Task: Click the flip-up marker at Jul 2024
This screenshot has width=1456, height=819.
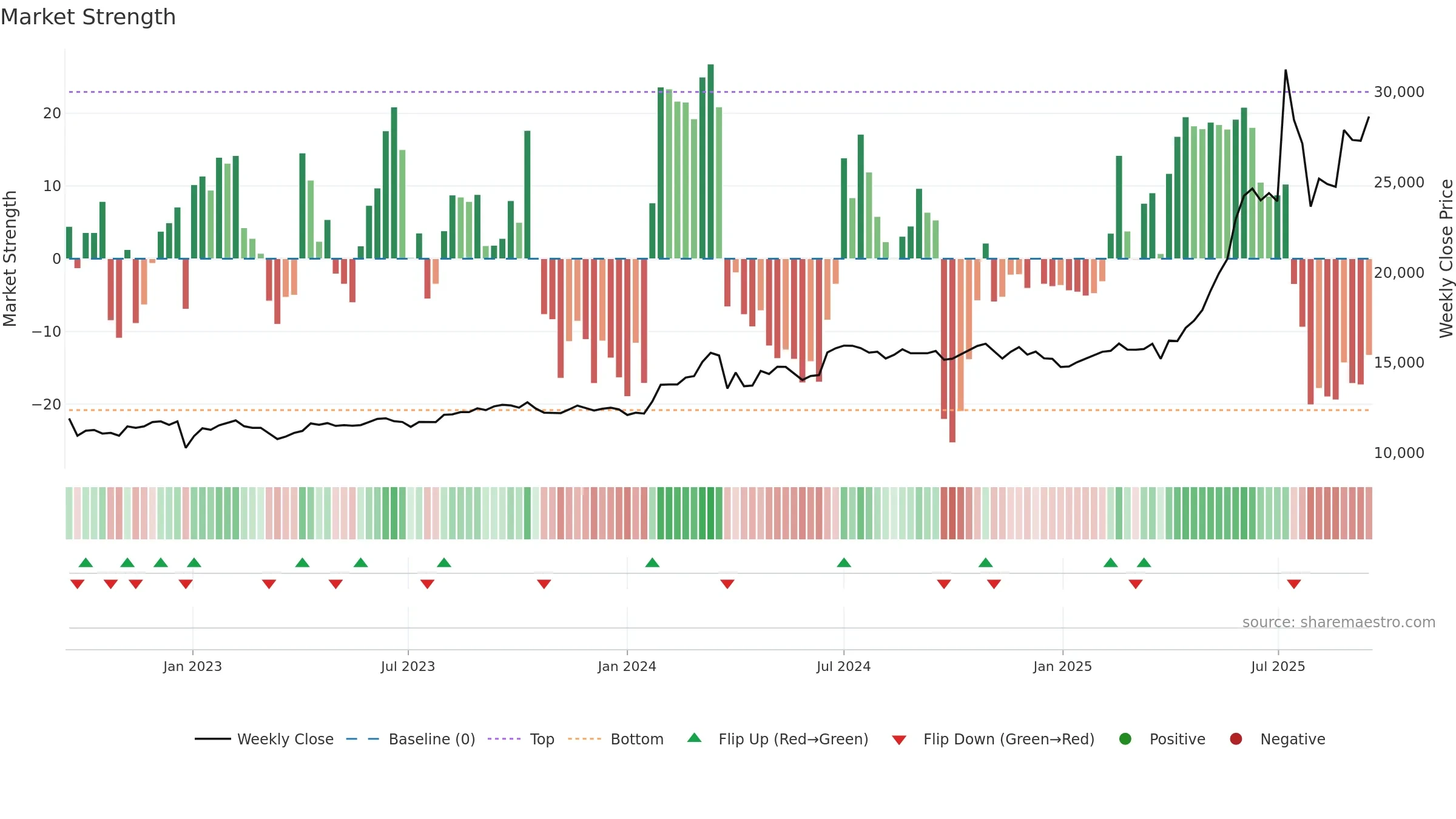Action: click(844, 562)
